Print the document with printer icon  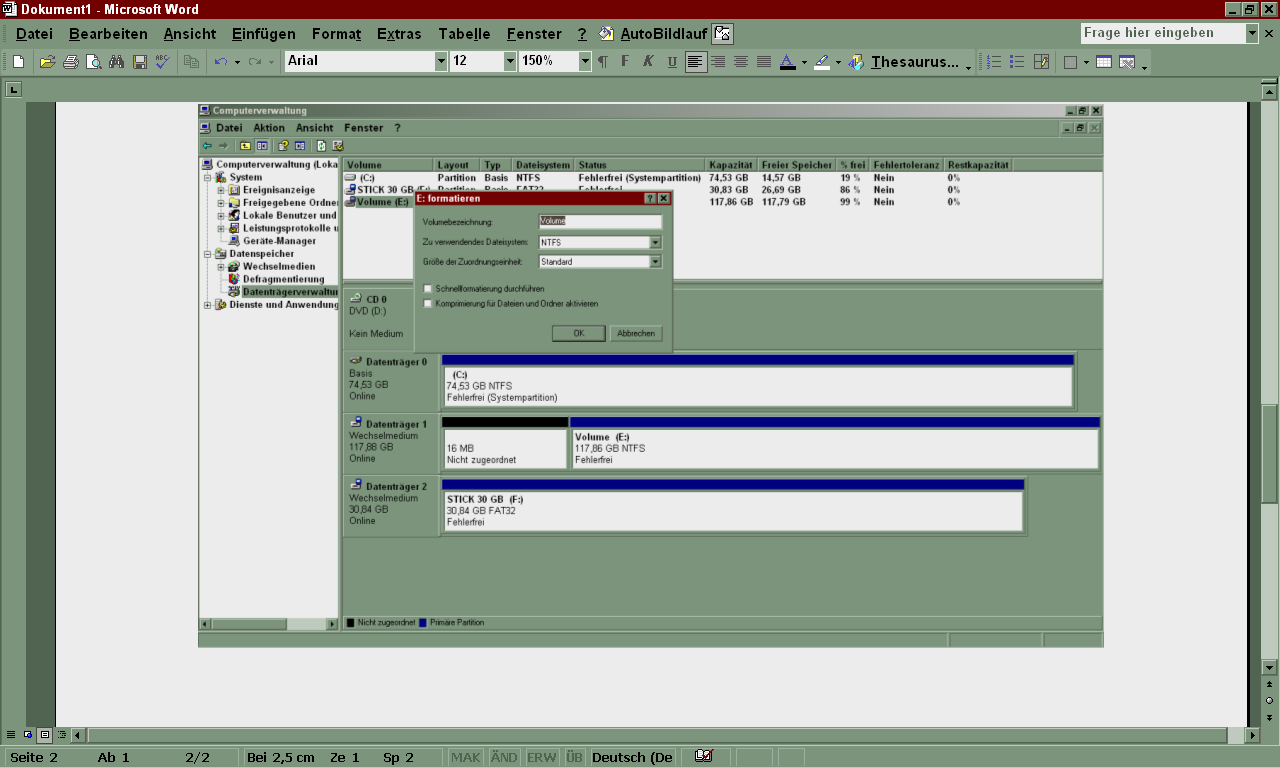tap(70, 62)
